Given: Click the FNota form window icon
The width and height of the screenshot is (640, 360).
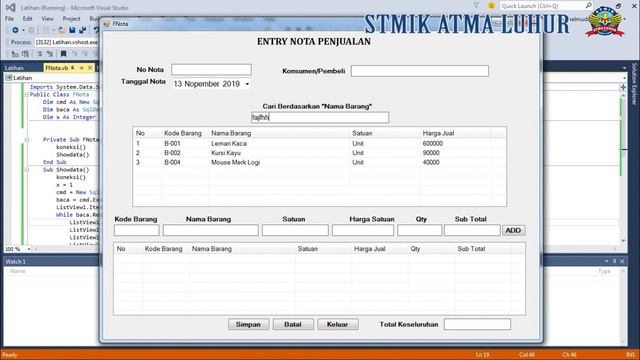Looking at the screenshot, I should [x=107, y=24].
